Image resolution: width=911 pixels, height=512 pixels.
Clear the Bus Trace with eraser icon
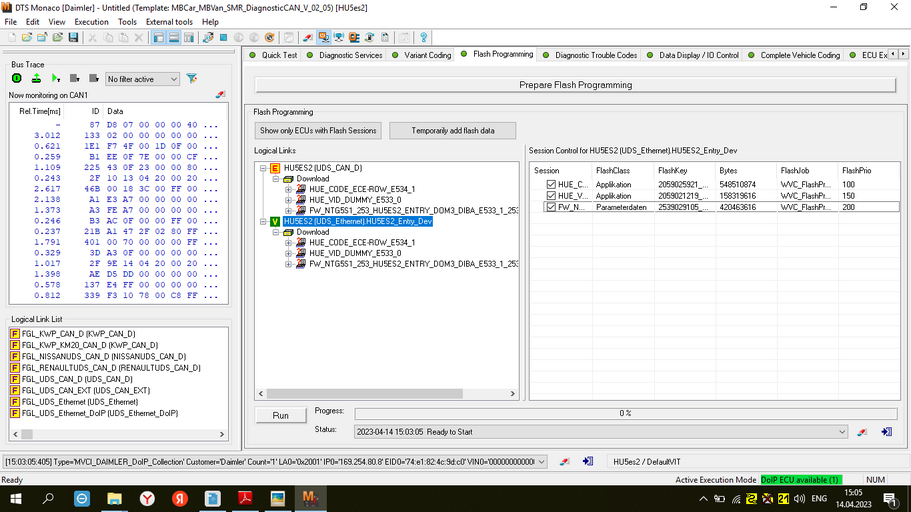[x=220, y=95]
